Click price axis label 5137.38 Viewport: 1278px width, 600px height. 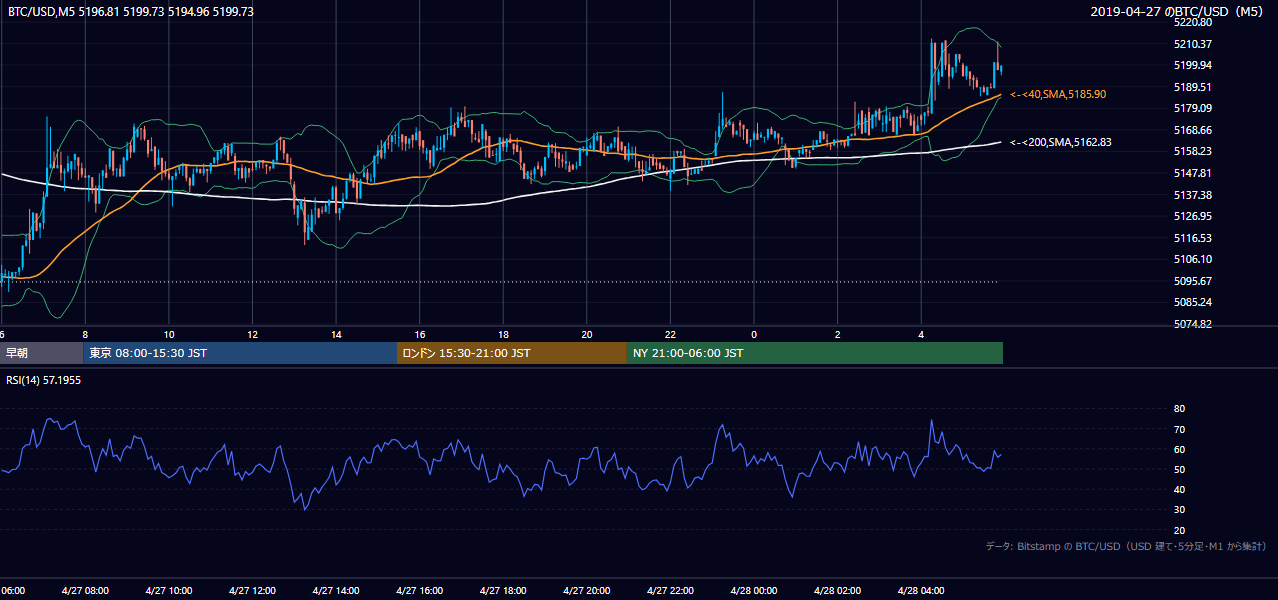point(1192,195)
